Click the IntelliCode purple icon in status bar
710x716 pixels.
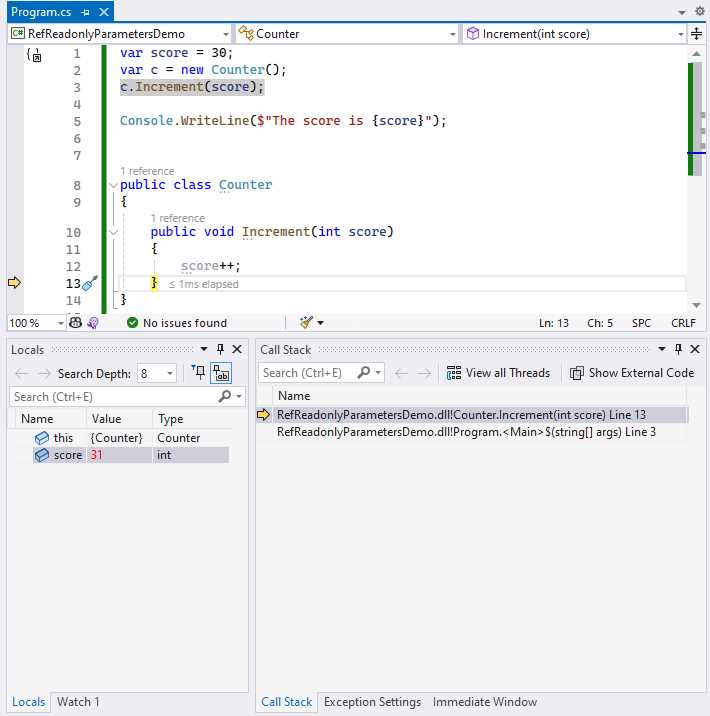click(93, 323)
